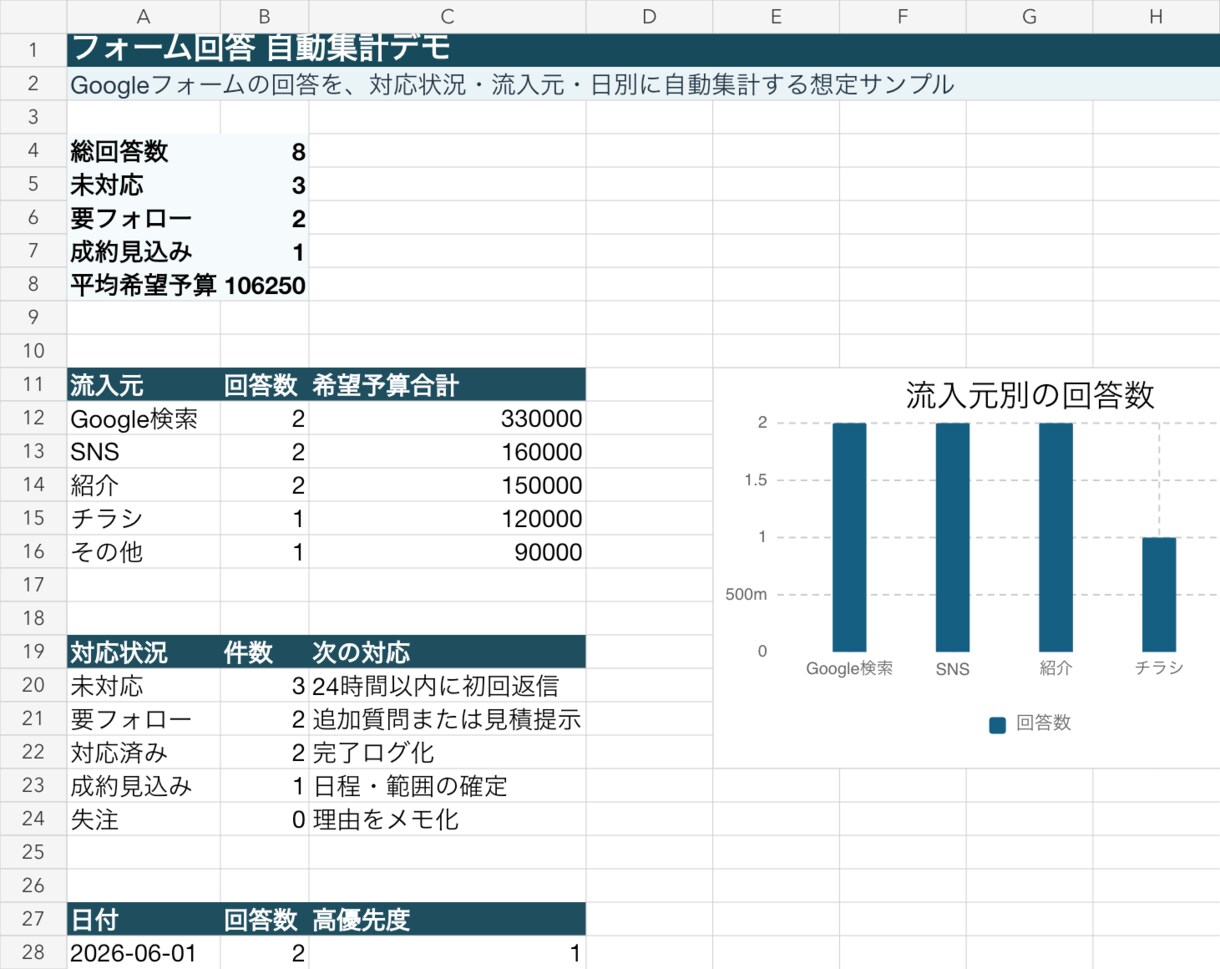Select the 2026-06-01 date cell

(x=144, y=953)
